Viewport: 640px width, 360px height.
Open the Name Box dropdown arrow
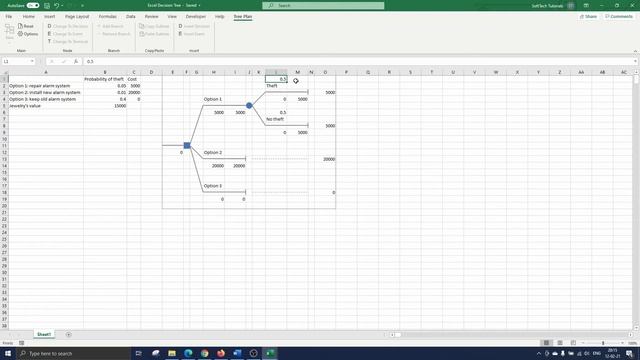(32, 61)
